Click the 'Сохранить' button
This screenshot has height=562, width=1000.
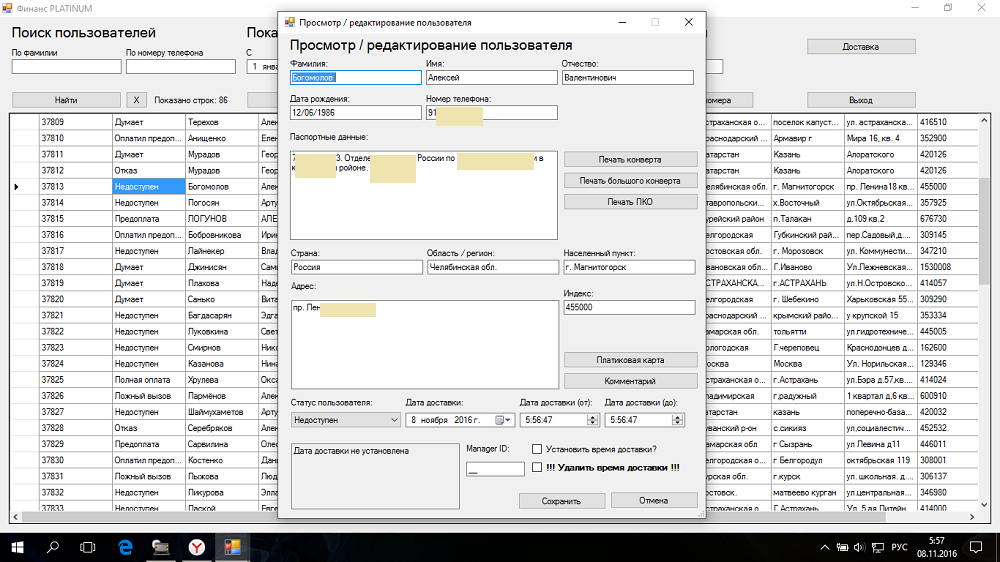tap(561, 501)
